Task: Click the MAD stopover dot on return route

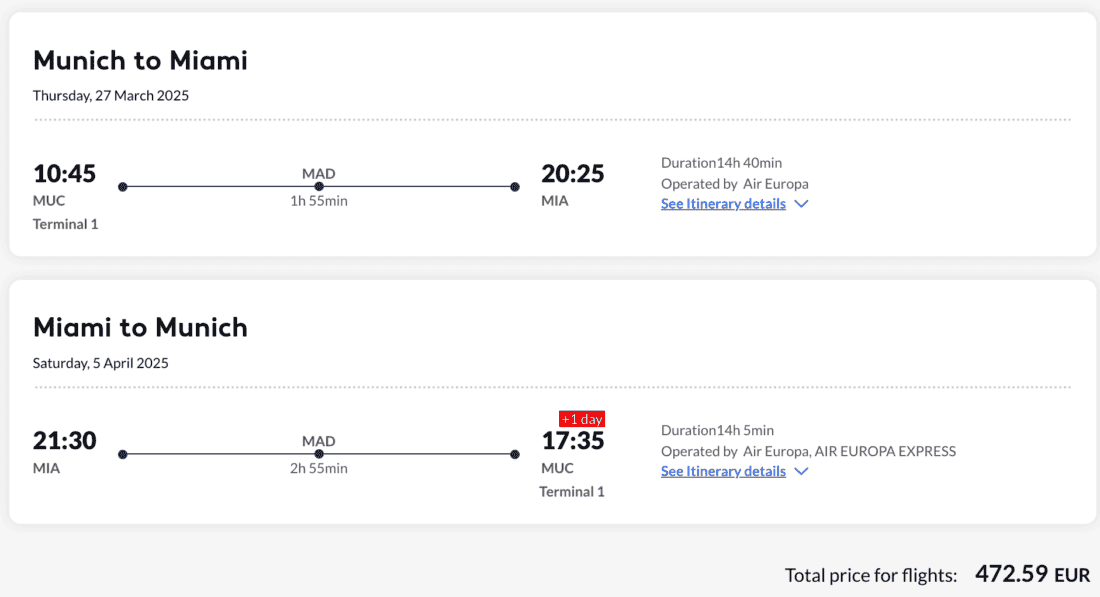Action: [319, 454]
